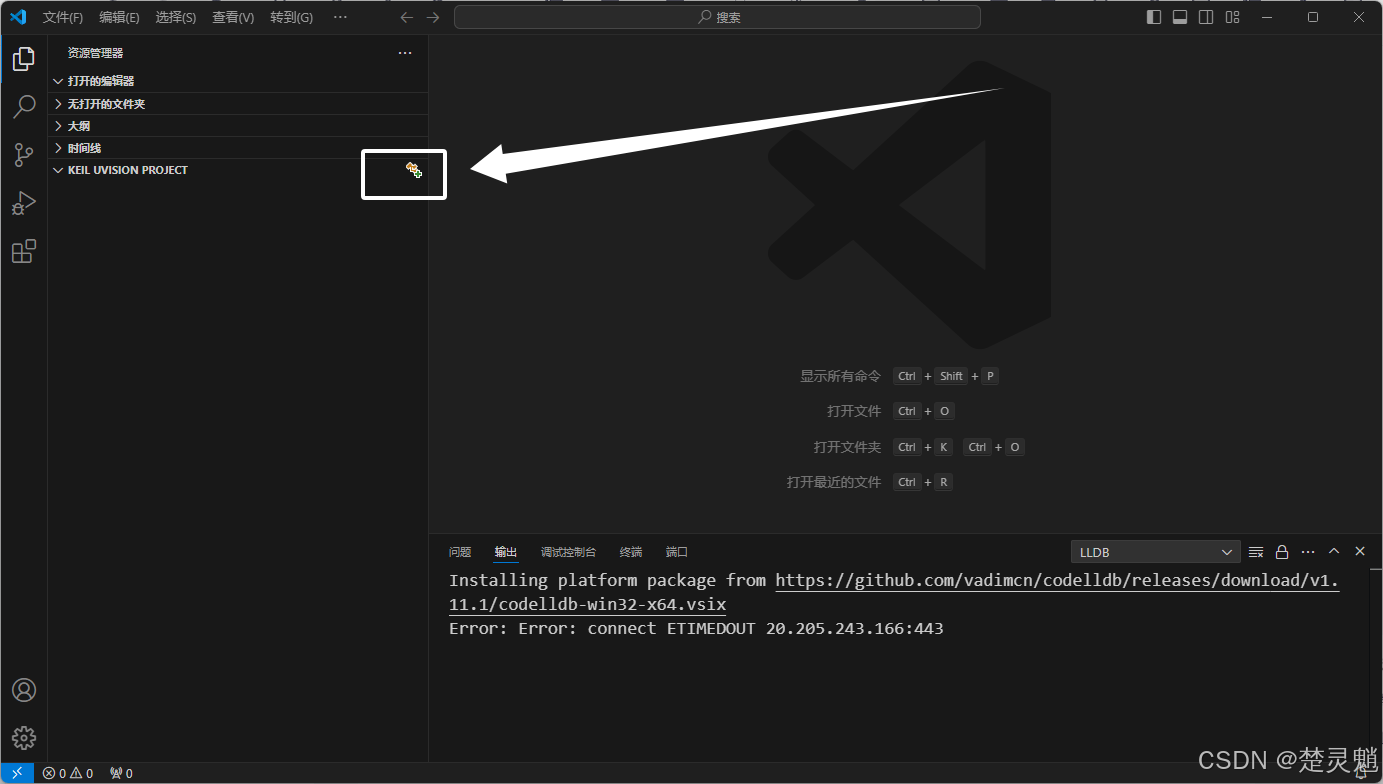Open the Run and Debug view

[x=24, y=203]
